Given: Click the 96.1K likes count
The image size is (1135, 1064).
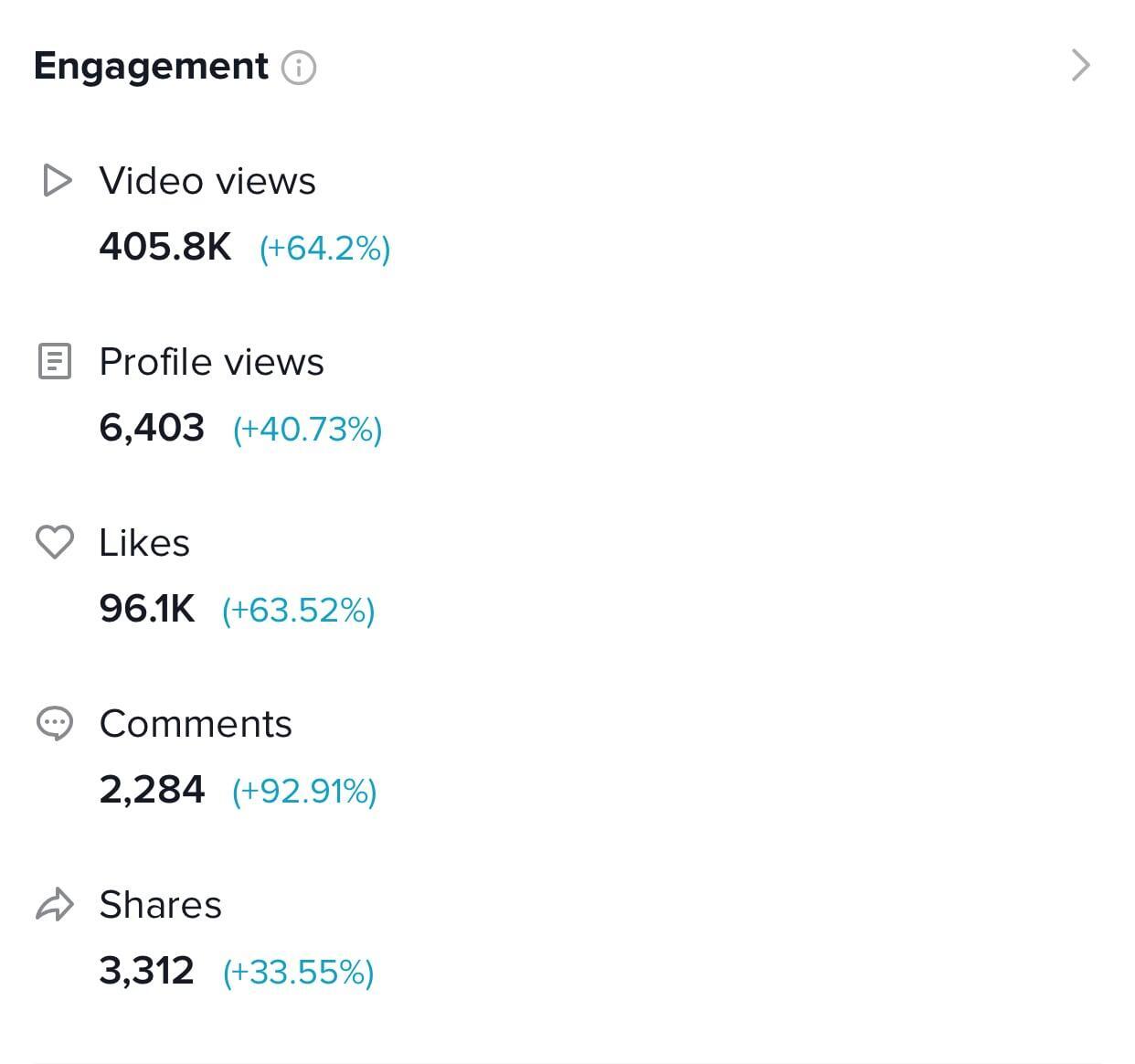Looking at the screenshot, I should pyautogui.click(x=147, y=609).
